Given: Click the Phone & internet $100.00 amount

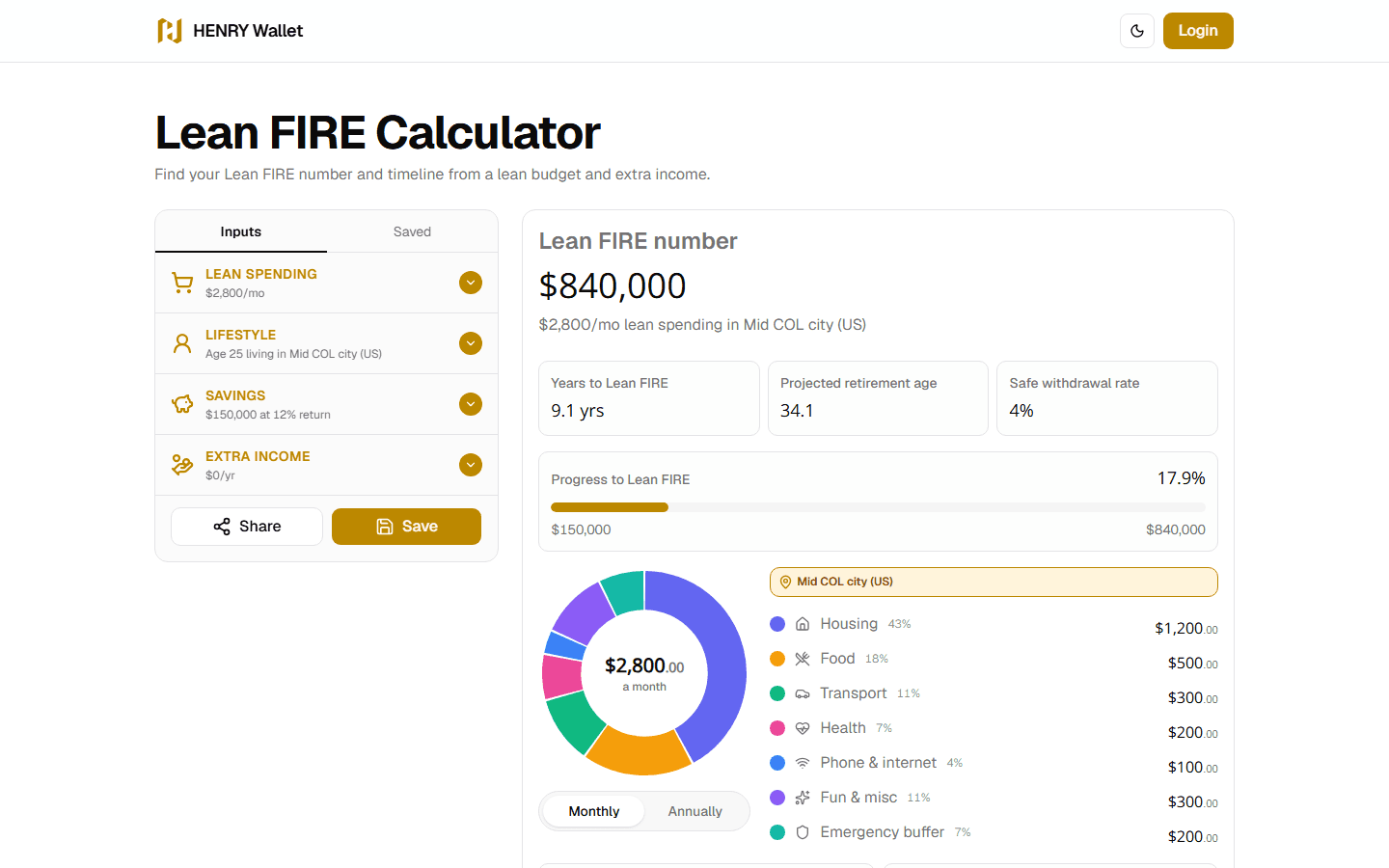Looking at the screenshot, I should tap(1193, 768).
